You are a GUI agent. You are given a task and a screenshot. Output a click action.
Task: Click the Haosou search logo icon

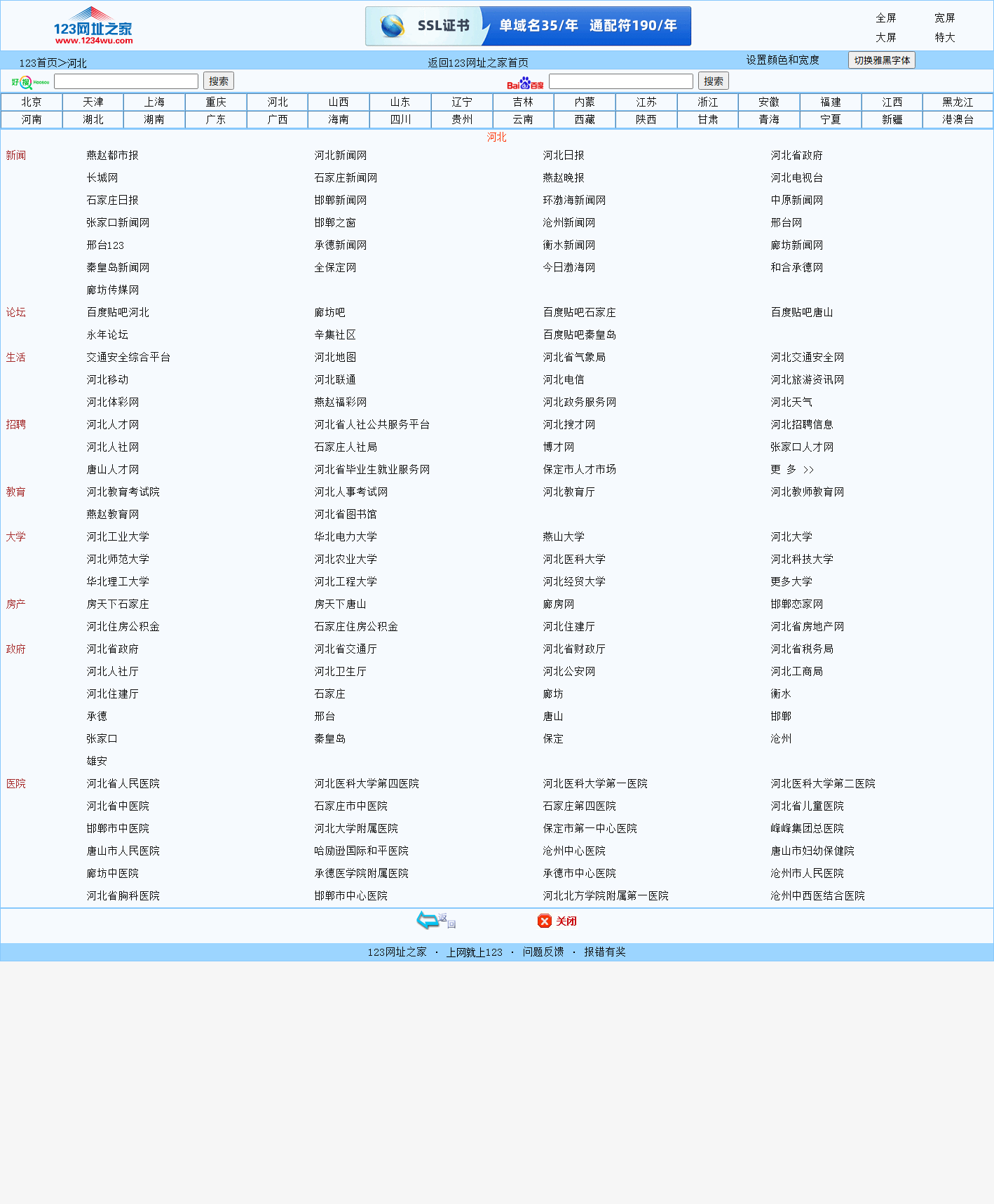click(x=30, y=82)
